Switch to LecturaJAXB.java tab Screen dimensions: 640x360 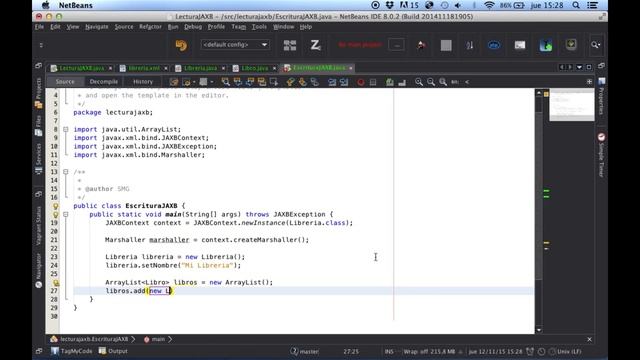81,68
